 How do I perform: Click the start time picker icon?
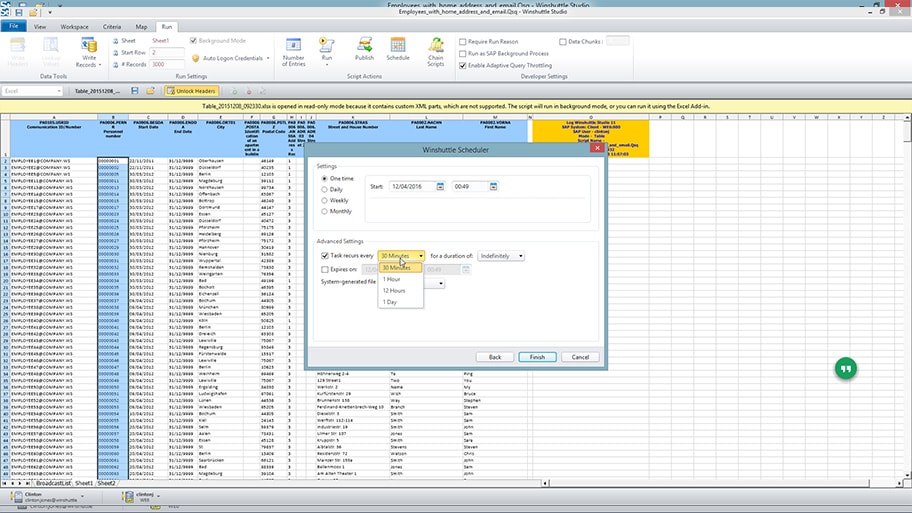(x=493, y=187)
